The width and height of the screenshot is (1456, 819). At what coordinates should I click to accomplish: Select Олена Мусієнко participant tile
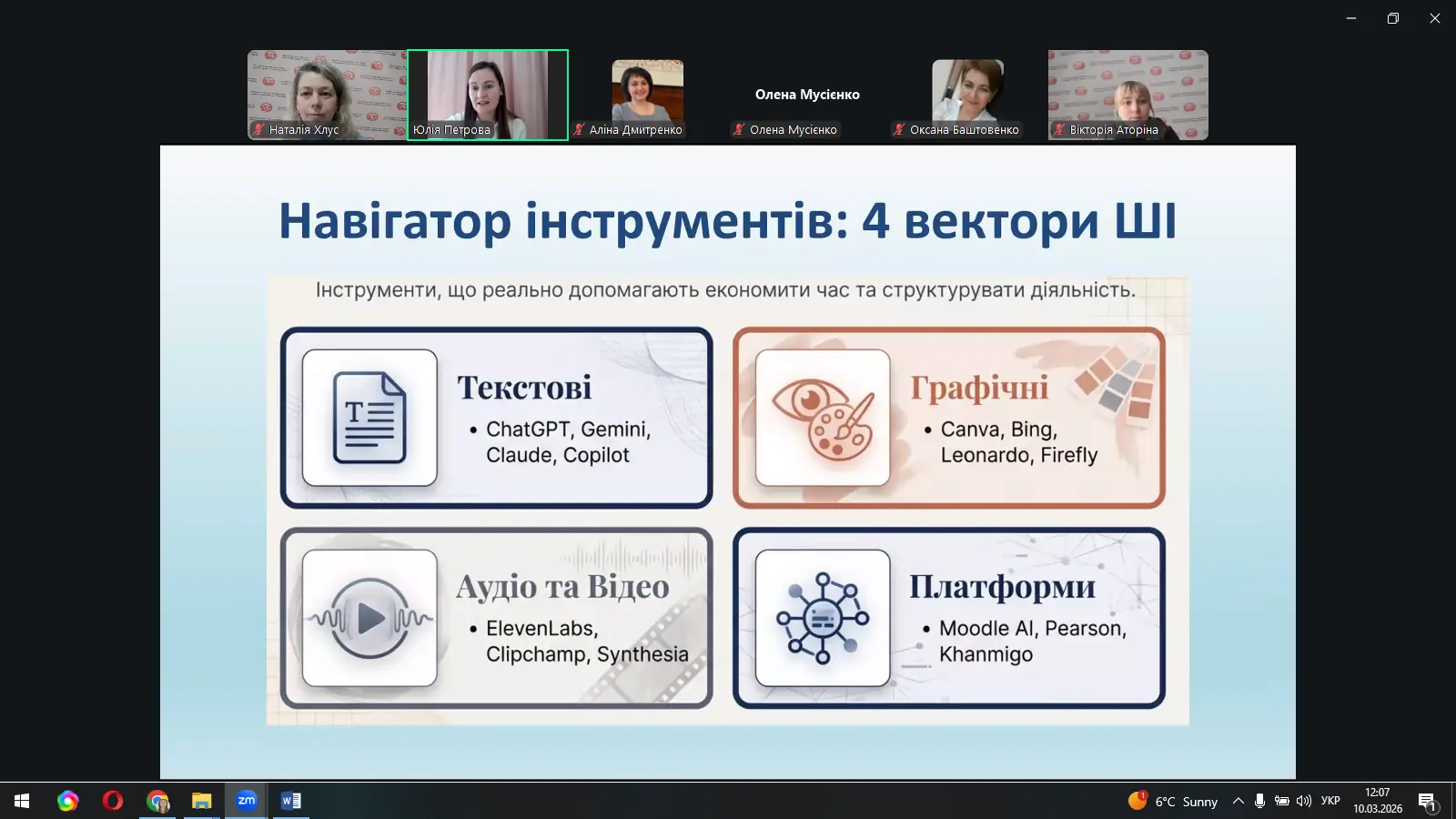click(x=807, y=95)
